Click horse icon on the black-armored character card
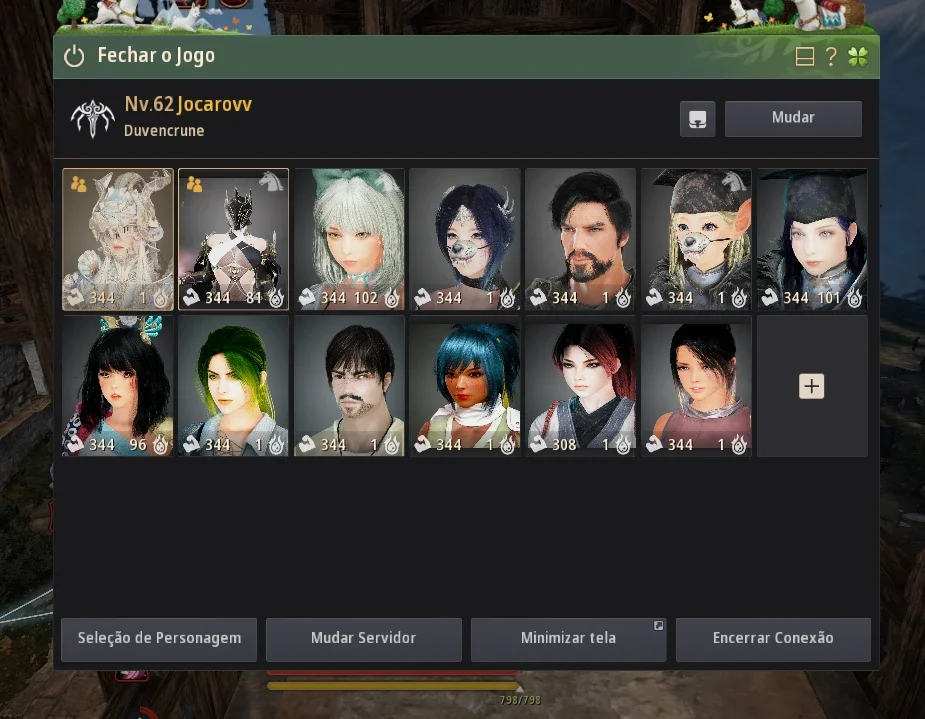The image size is (925, 719). coord(271,182)
